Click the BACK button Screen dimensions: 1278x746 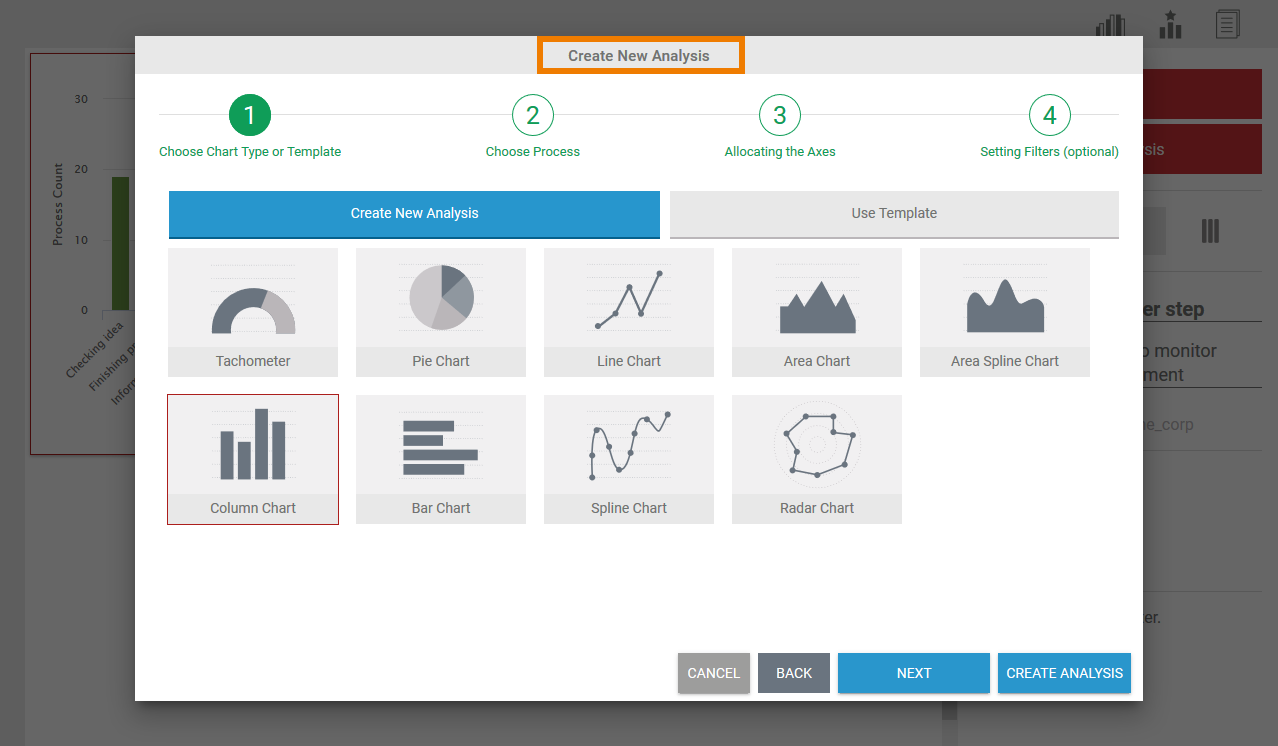794,673
